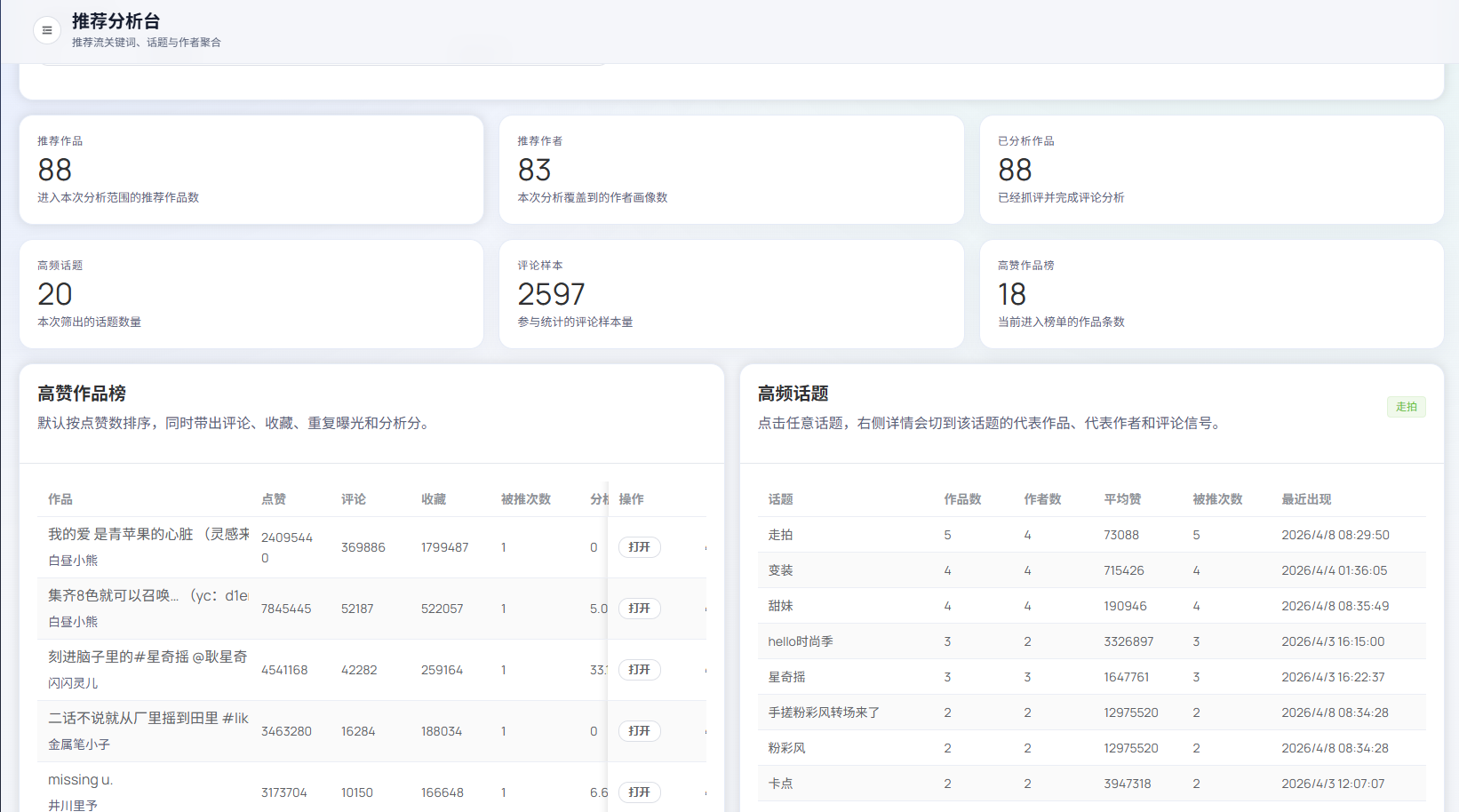Click the 高赞作品榜 section heading
Image resolution: width=1459 pixels, height=812 pixels.
[x=82, y=394]
